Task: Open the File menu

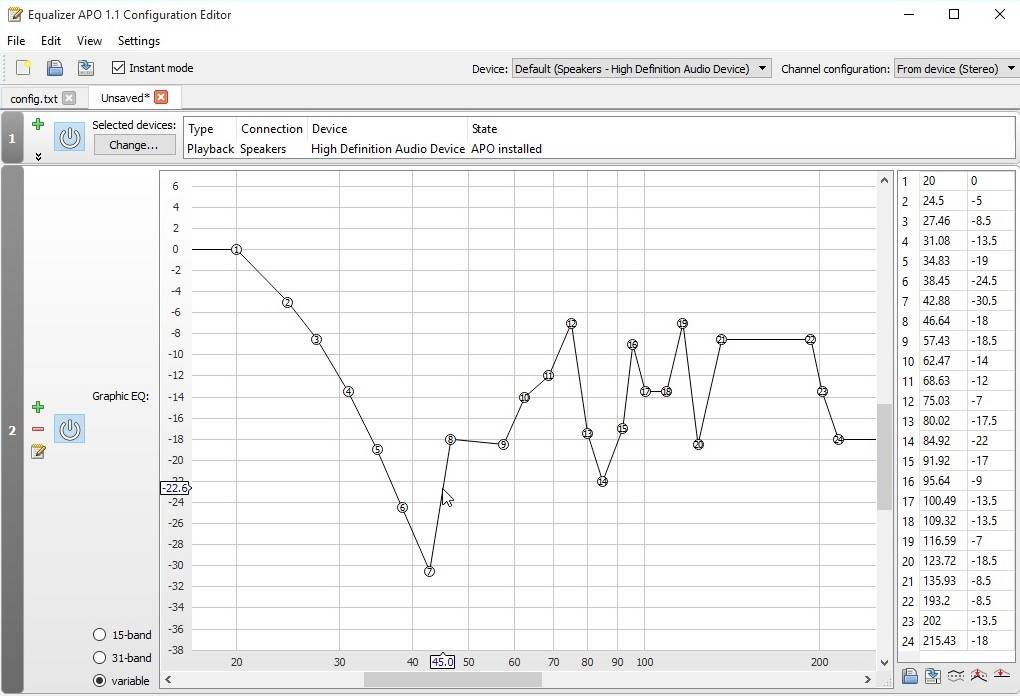Action: click(x=16, y=40)
